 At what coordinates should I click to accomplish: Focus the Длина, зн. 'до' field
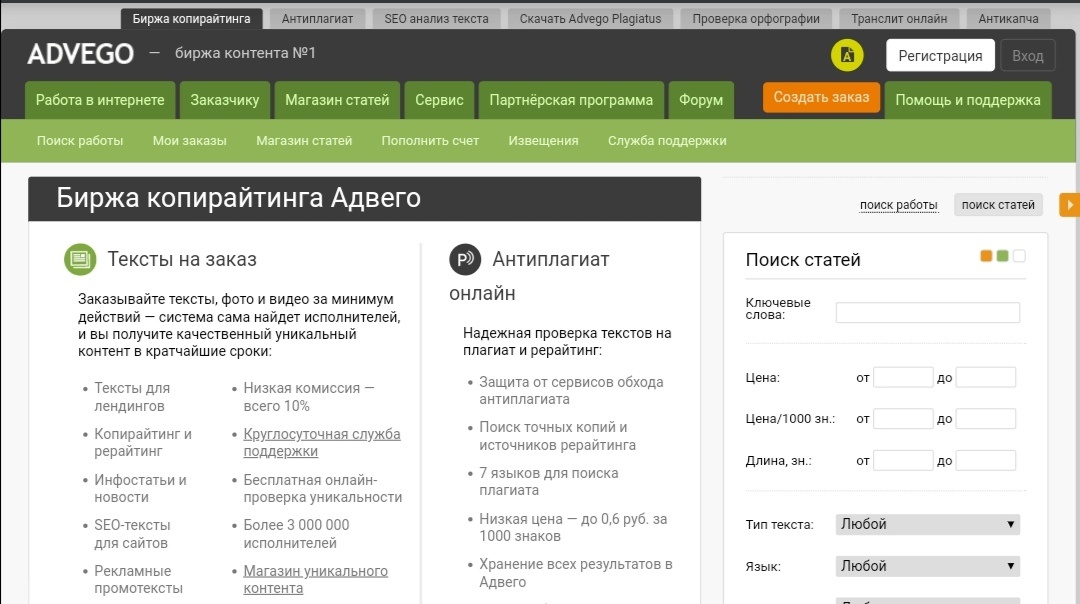[986, 460]
